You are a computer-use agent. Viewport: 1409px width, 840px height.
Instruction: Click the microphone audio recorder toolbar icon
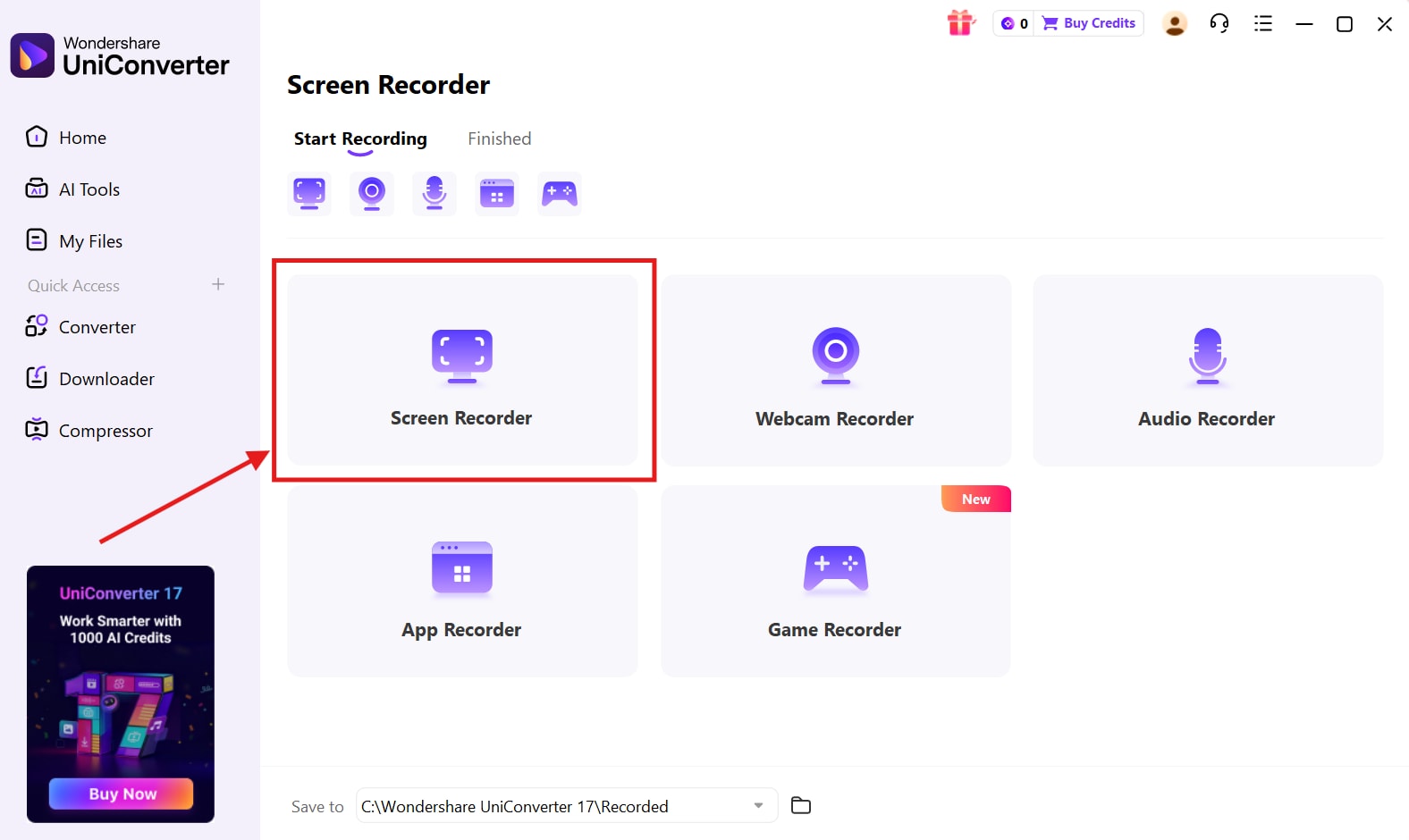pos(435,193)
